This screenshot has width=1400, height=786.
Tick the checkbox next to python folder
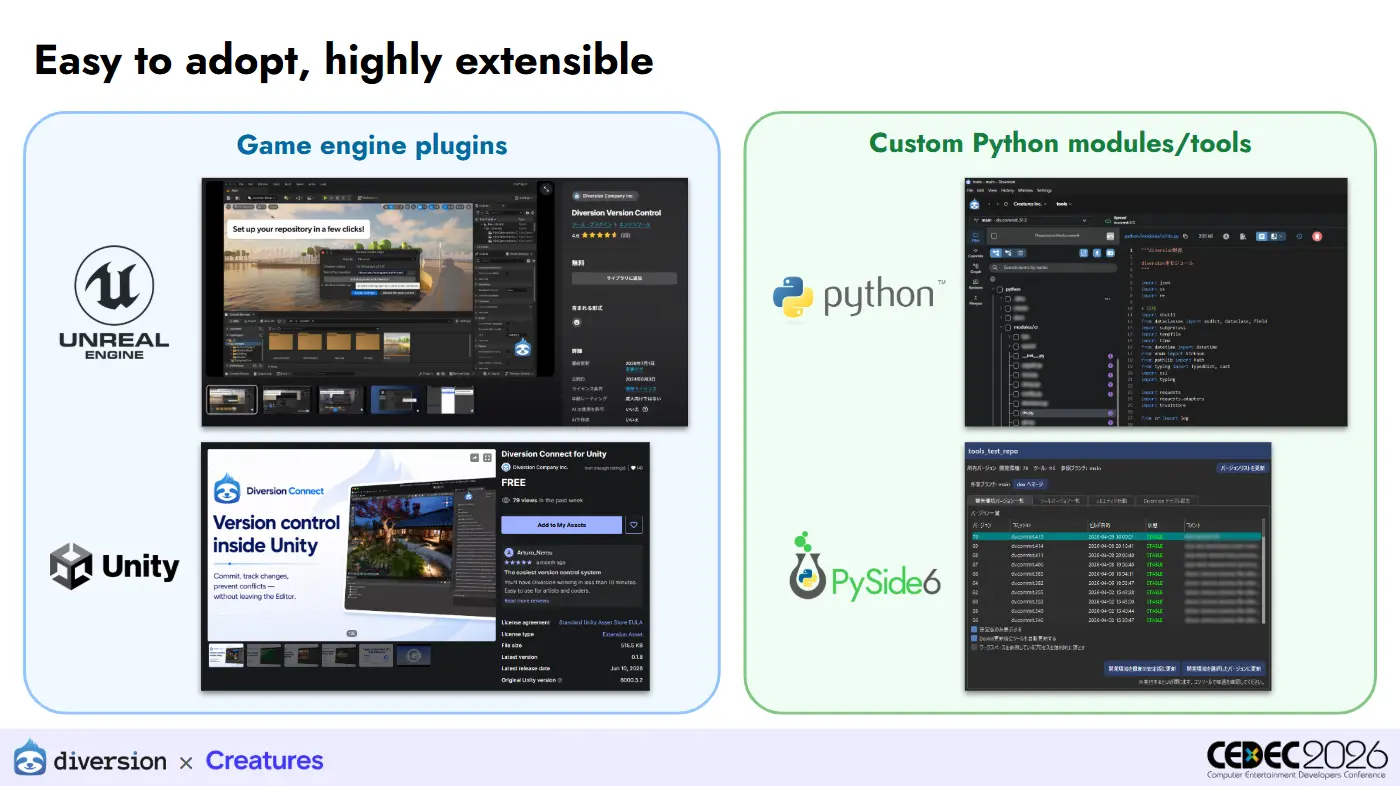pos(1000,289)
